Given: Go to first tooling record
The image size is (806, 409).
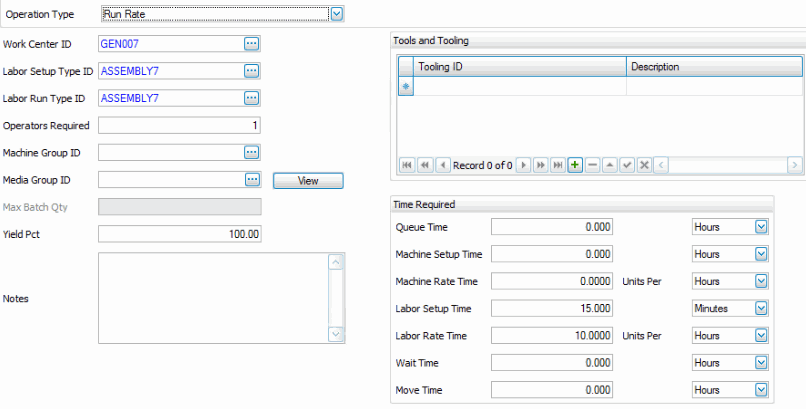Looking at the screenshot, I should click(407, 164).
